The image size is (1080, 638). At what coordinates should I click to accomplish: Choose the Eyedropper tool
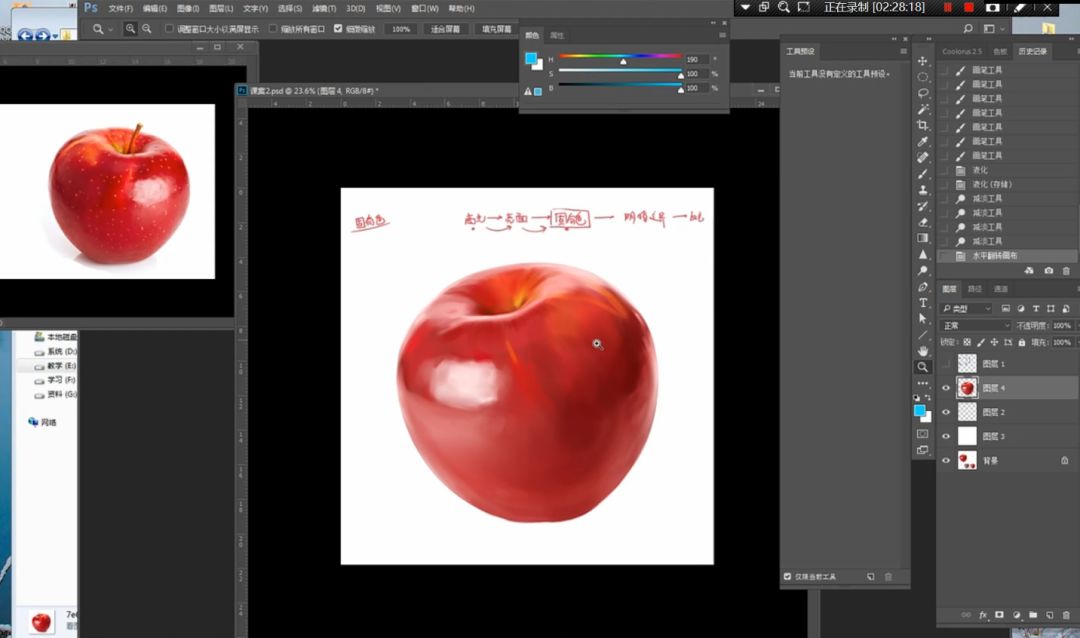[923, 141]
